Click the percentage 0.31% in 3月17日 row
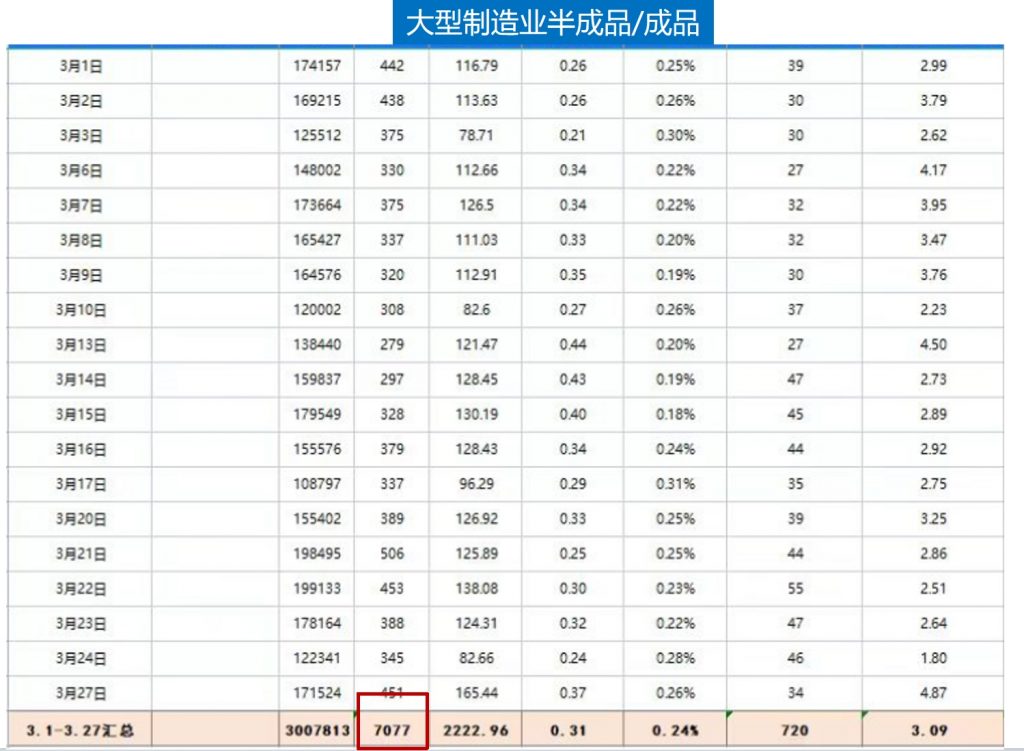This screenshot has height=751, width=1024. click(675, 484)
